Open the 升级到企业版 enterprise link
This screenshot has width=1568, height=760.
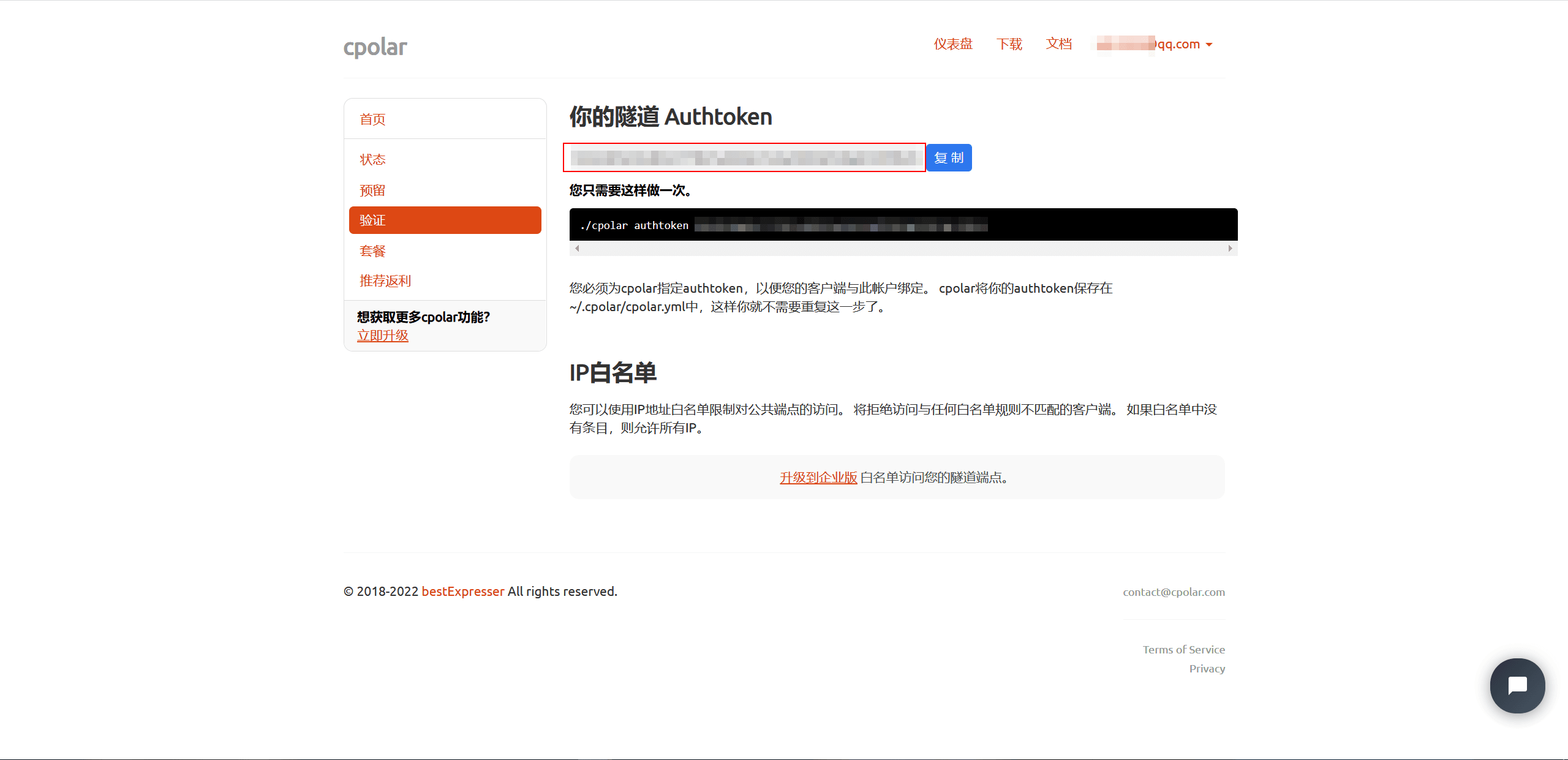coord(818,478)
